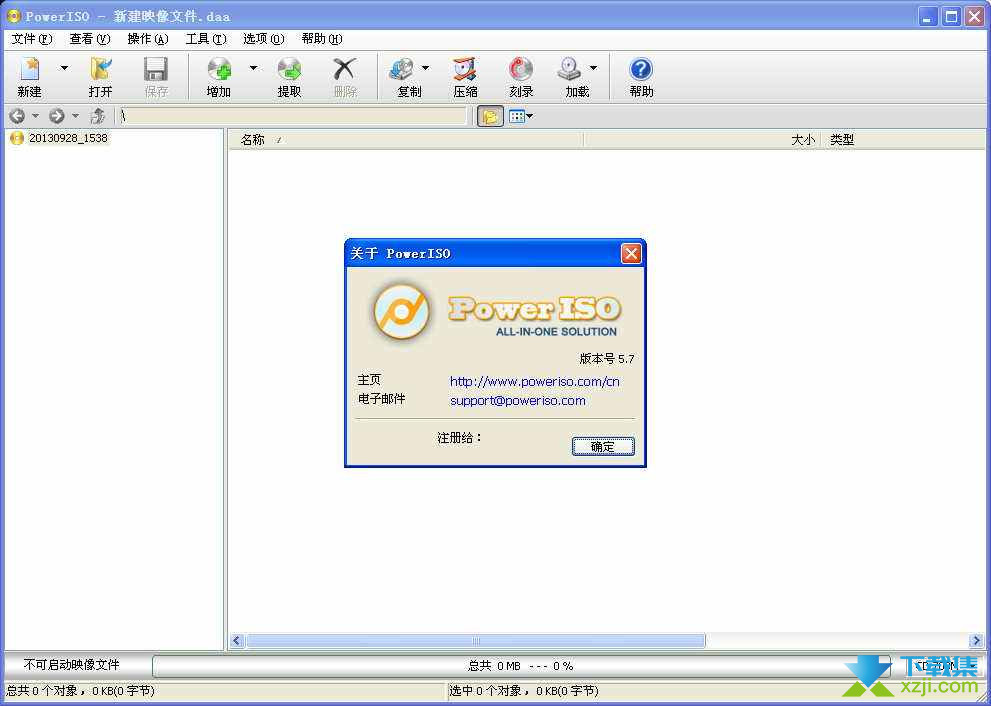Screen dimensions: 991x706
Task: Select the 20130928_1538 tree node
Action: point(68,138)
